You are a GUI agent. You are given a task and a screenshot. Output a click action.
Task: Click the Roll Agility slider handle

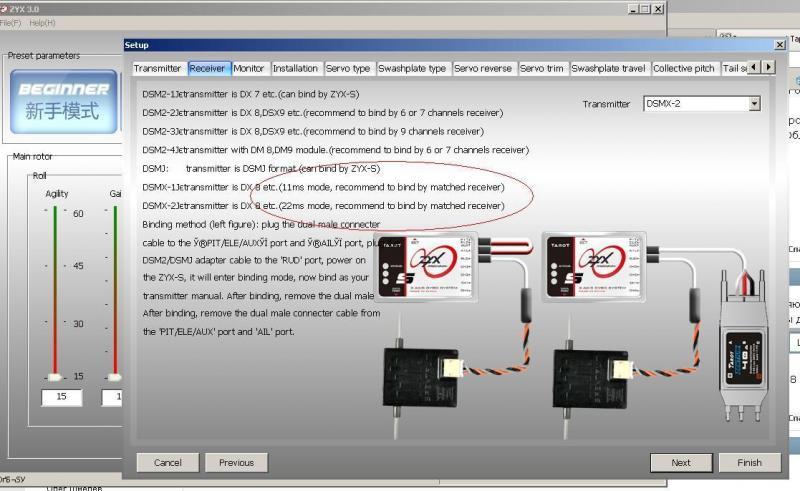[x=56, y=377]
